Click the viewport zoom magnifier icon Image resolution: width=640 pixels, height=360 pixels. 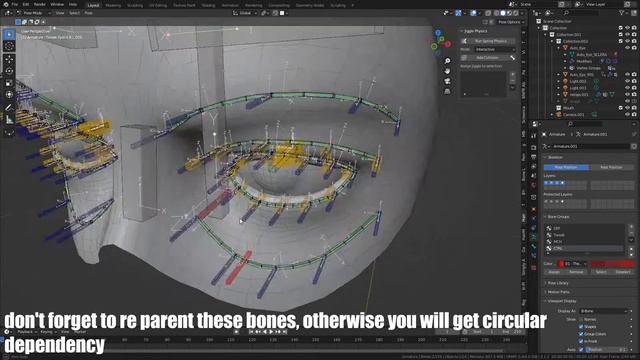pyautogui.click(x=447, y=61)
